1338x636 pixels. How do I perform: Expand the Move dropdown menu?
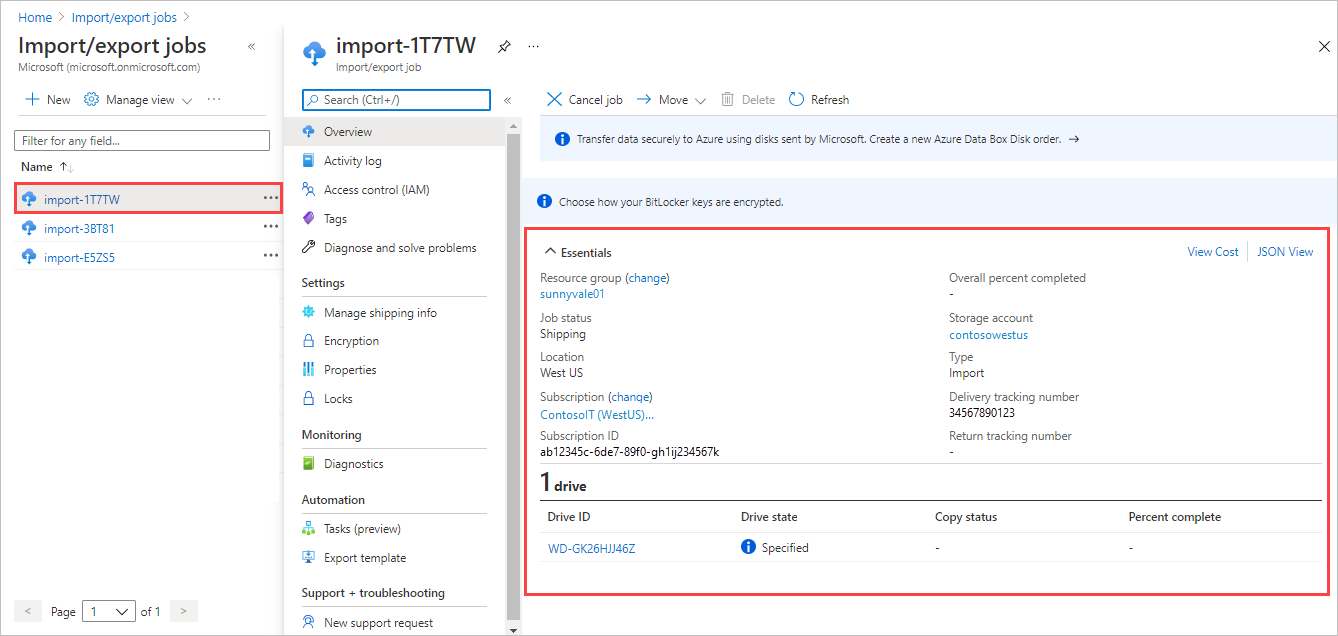(700, 100)
